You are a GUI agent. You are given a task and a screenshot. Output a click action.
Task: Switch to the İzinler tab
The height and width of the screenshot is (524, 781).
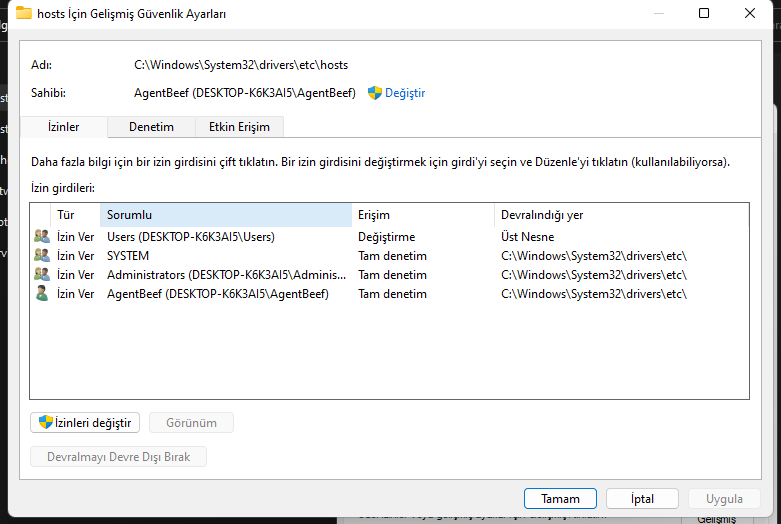click(x=64, y=127)
